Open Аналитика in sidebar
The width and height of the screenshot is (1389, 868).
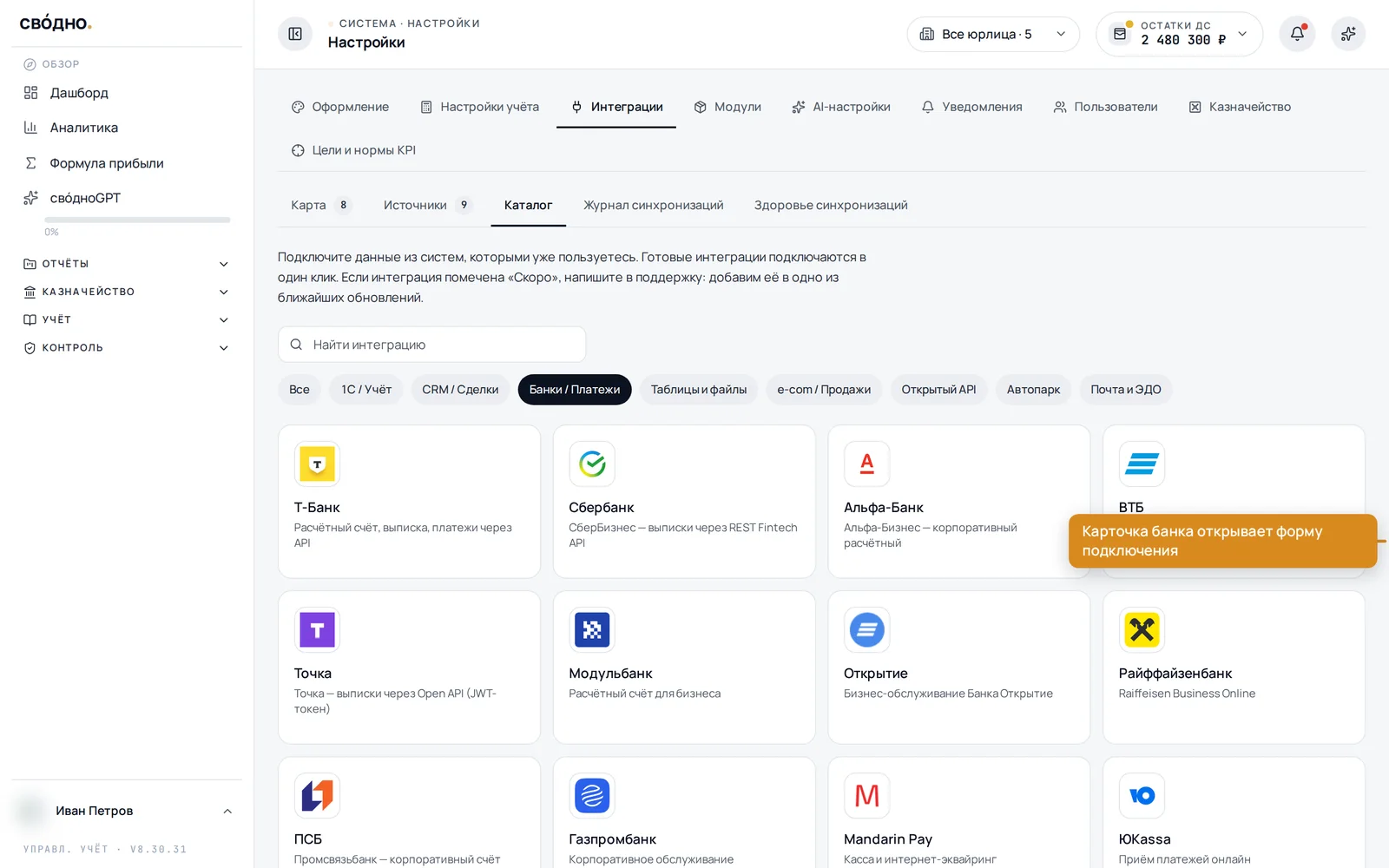click(127, 128)
